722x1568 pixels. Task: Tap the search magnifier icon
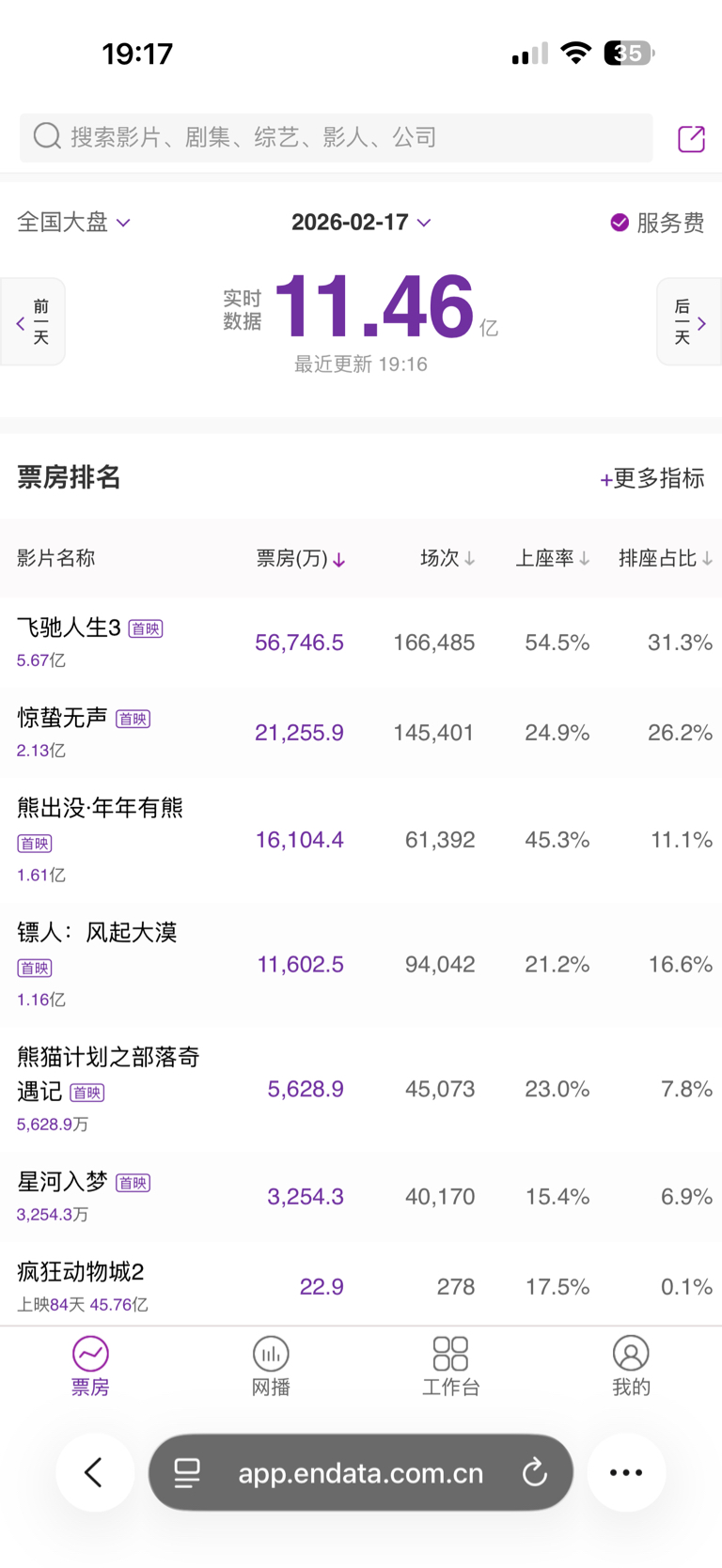(47, 137)
